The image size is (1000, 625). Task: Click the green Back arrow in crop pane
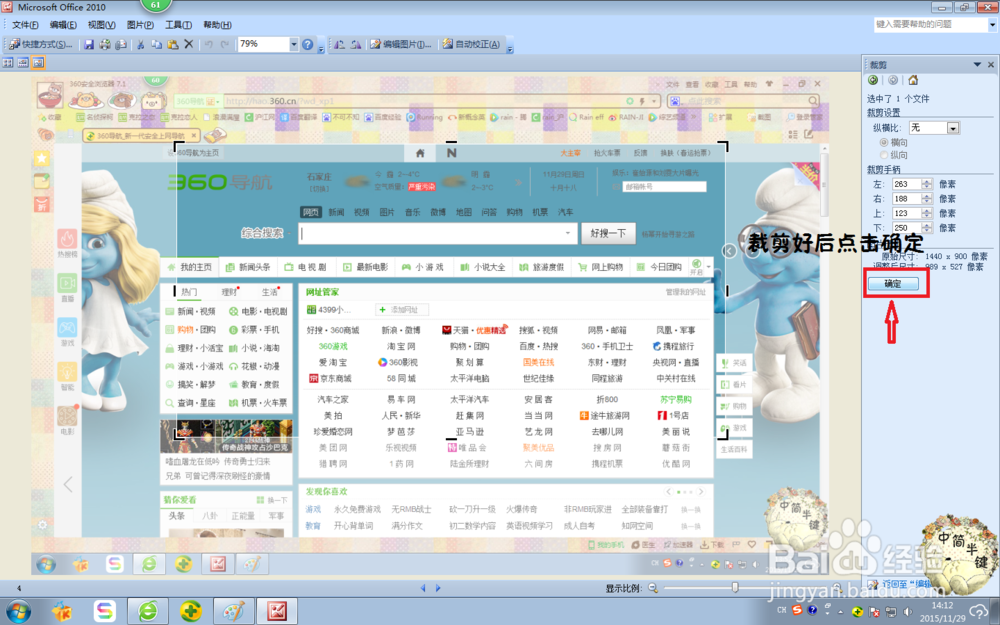[x=873, y=80]
